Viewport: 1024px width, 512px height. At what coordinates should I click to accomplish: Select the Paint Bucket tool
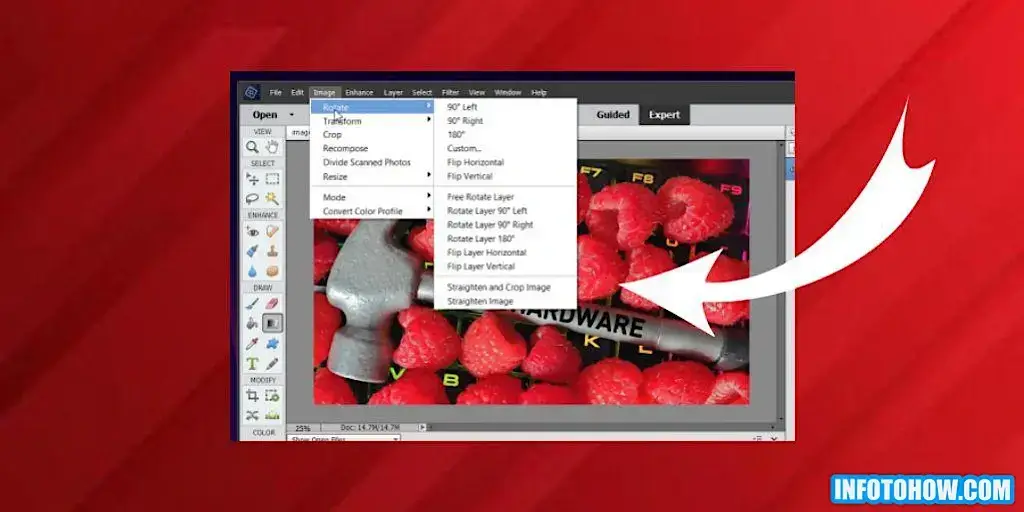click(x=252, y=323)
